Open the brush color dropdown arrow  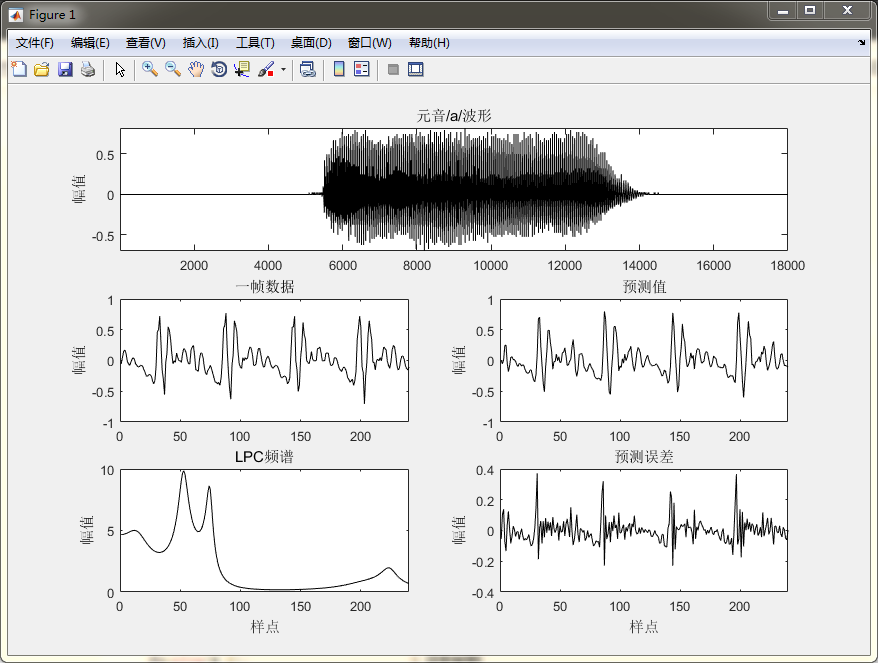[x=283, y=69]
